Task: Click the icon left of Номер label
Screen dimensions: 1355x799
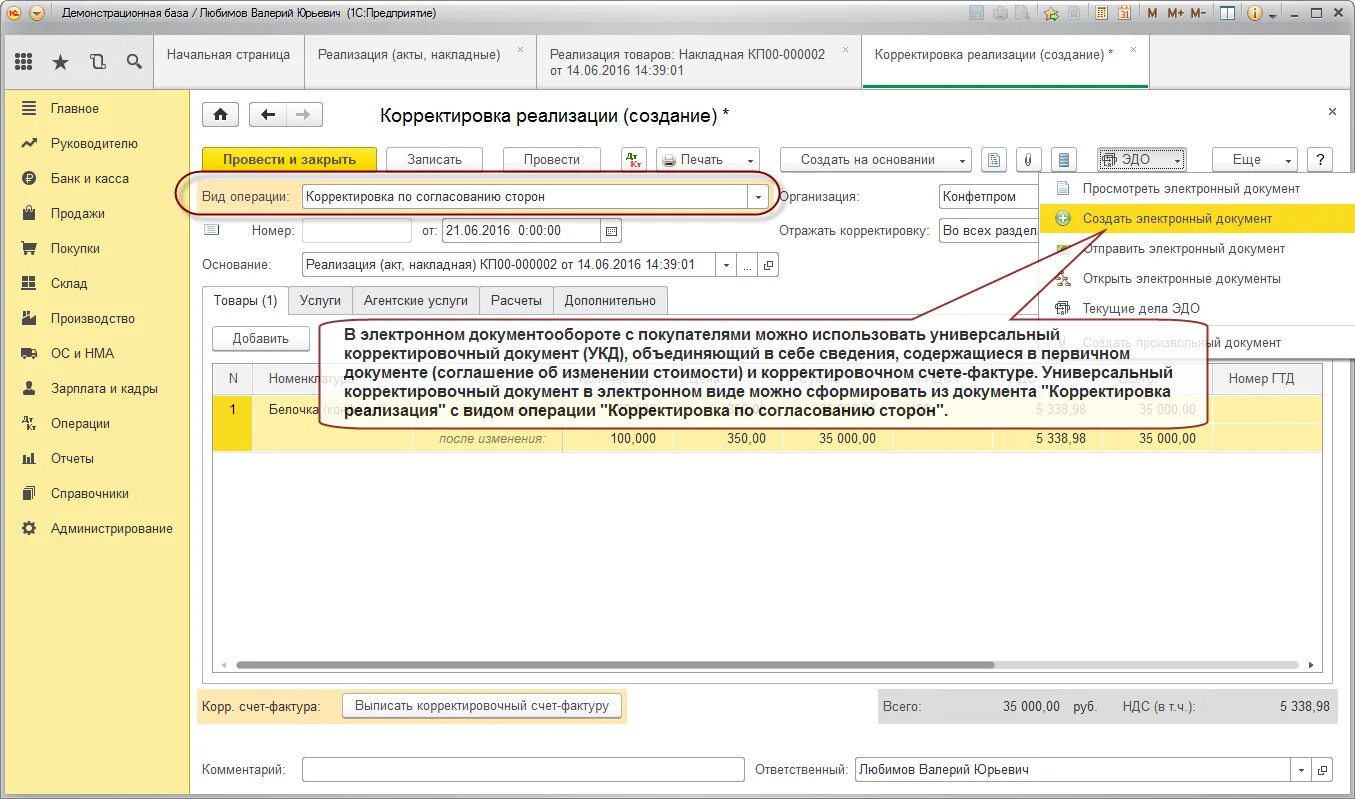Action: pos(211,230)
